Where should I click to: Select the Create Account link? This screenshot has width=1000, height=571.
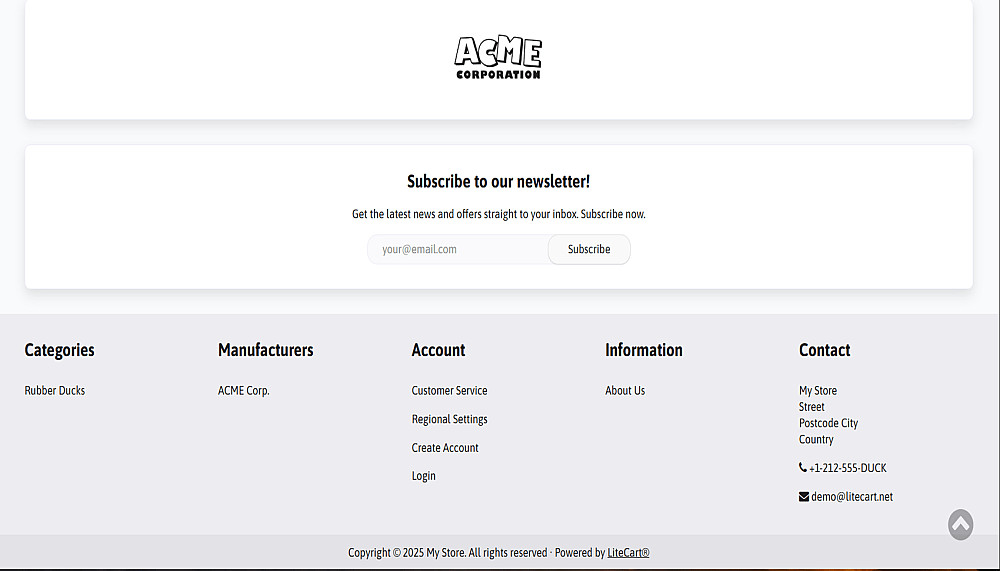tap(445, 448)
